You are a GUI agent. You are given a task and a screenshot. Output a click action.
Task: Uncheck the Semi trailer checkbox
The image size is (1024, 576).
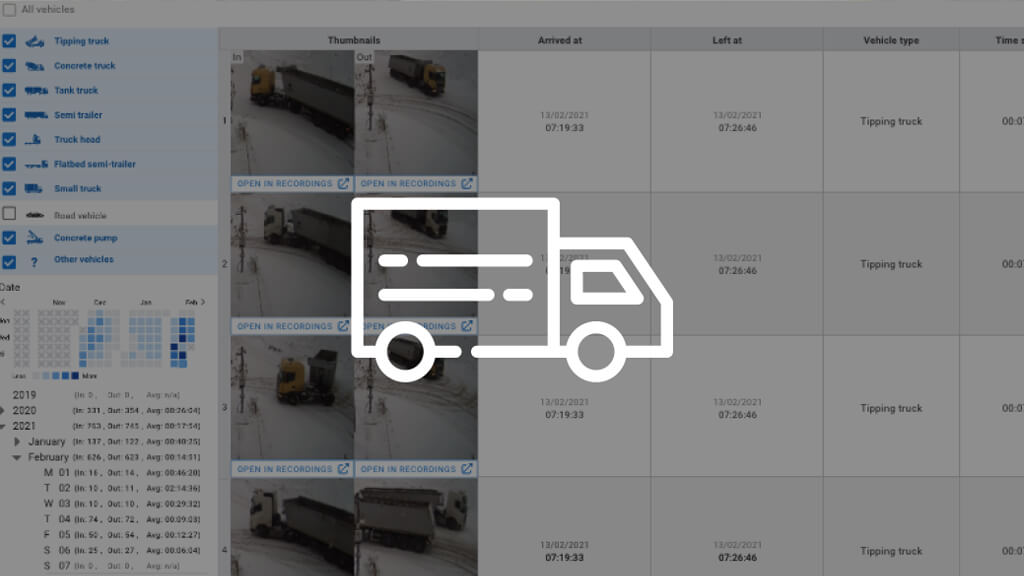pos(9,115)
